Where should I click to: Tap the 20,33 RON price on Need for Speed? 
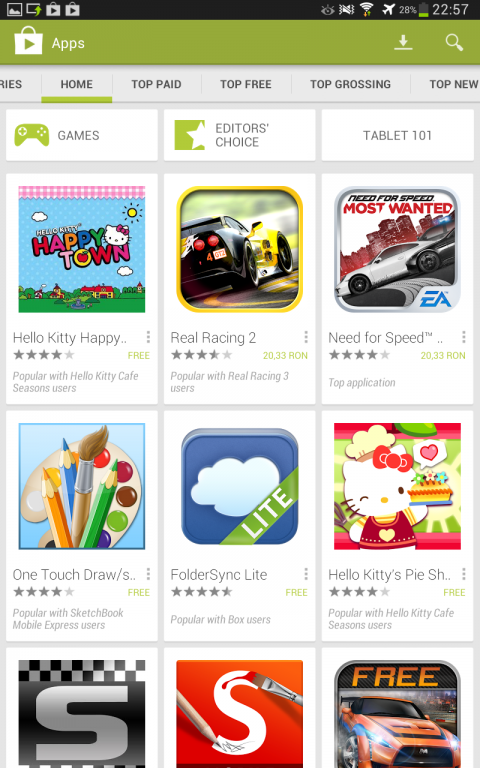pos(443,356)
